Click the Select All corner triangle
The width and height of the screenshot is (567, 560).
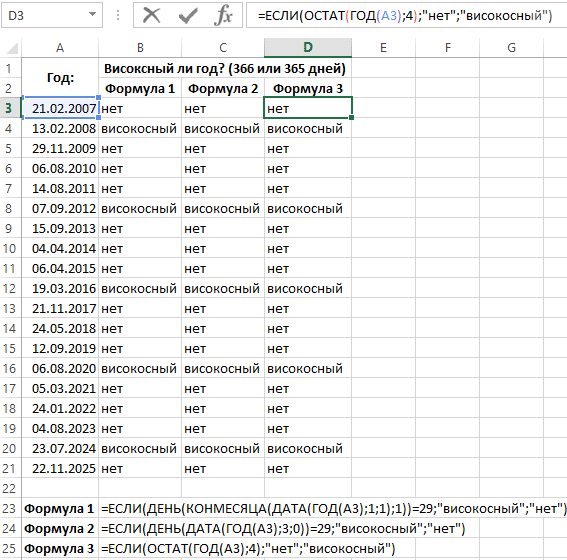tap(12, 48)
